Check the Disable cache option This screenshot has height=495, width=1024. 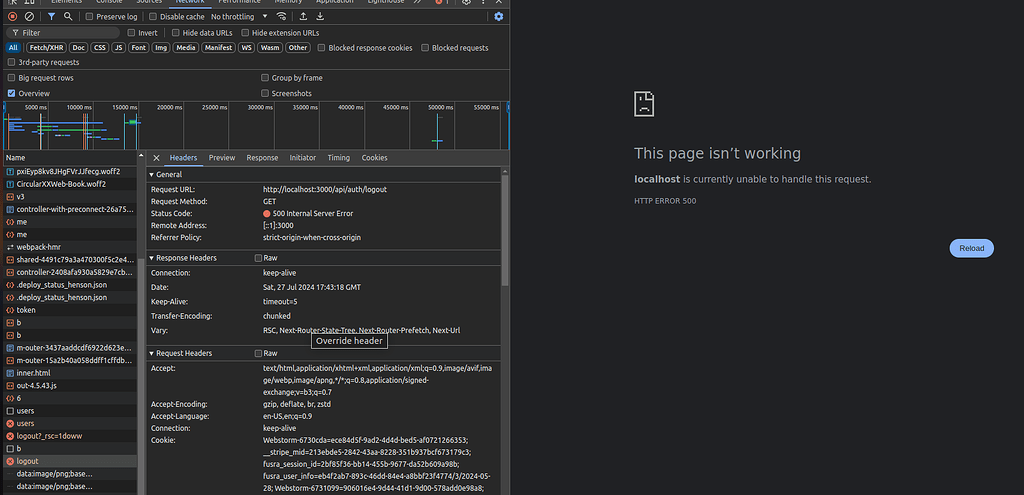[155, 17]
